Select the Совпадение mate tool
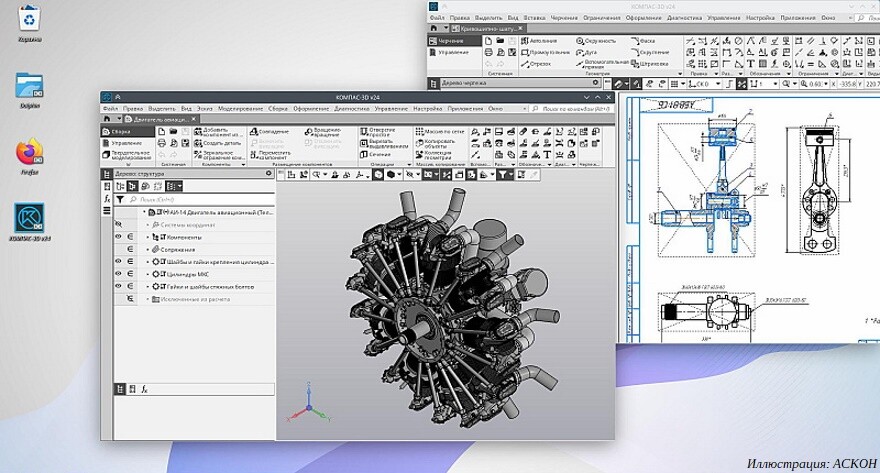The height and width of the screenshot is (473, 880). click(x=273, y=132)
